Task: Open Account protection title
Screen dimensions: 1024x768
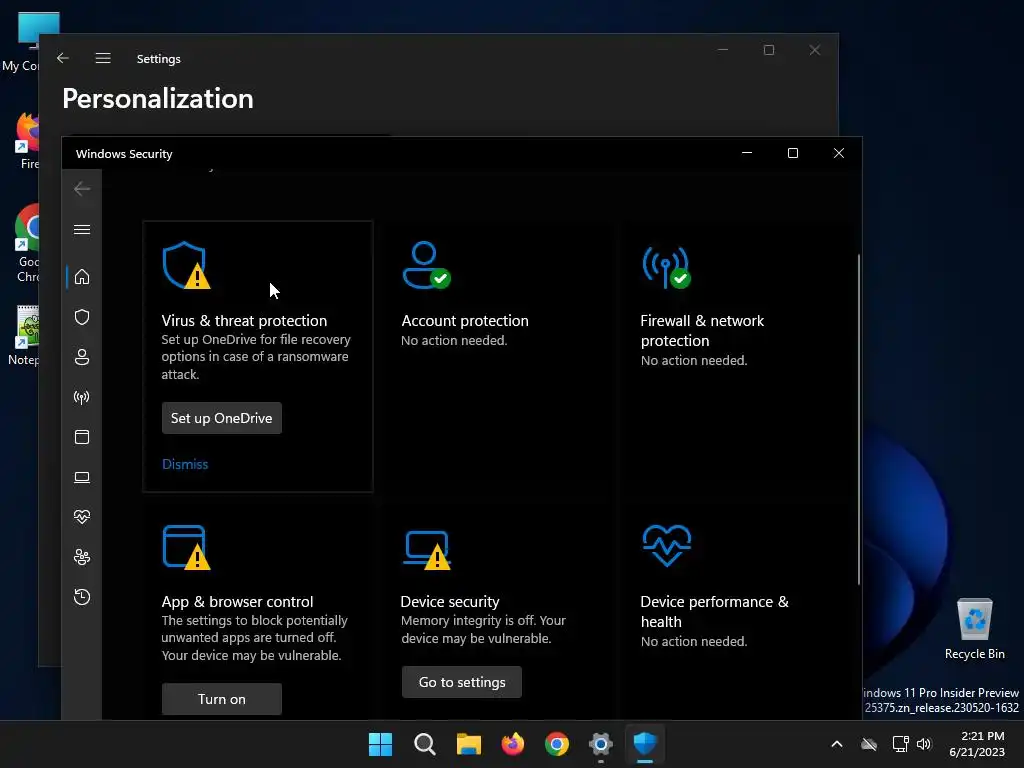Action: tap(465, 321)
